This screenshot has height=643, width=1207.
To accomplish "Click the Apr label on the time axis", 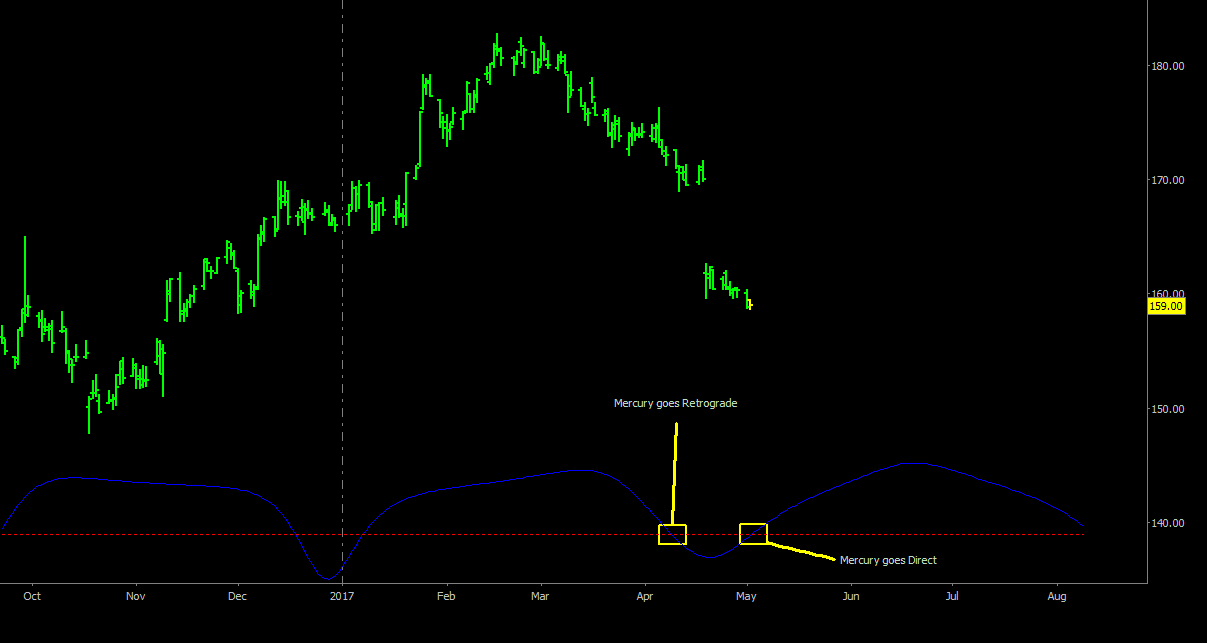I will click(x=645, y=596).
